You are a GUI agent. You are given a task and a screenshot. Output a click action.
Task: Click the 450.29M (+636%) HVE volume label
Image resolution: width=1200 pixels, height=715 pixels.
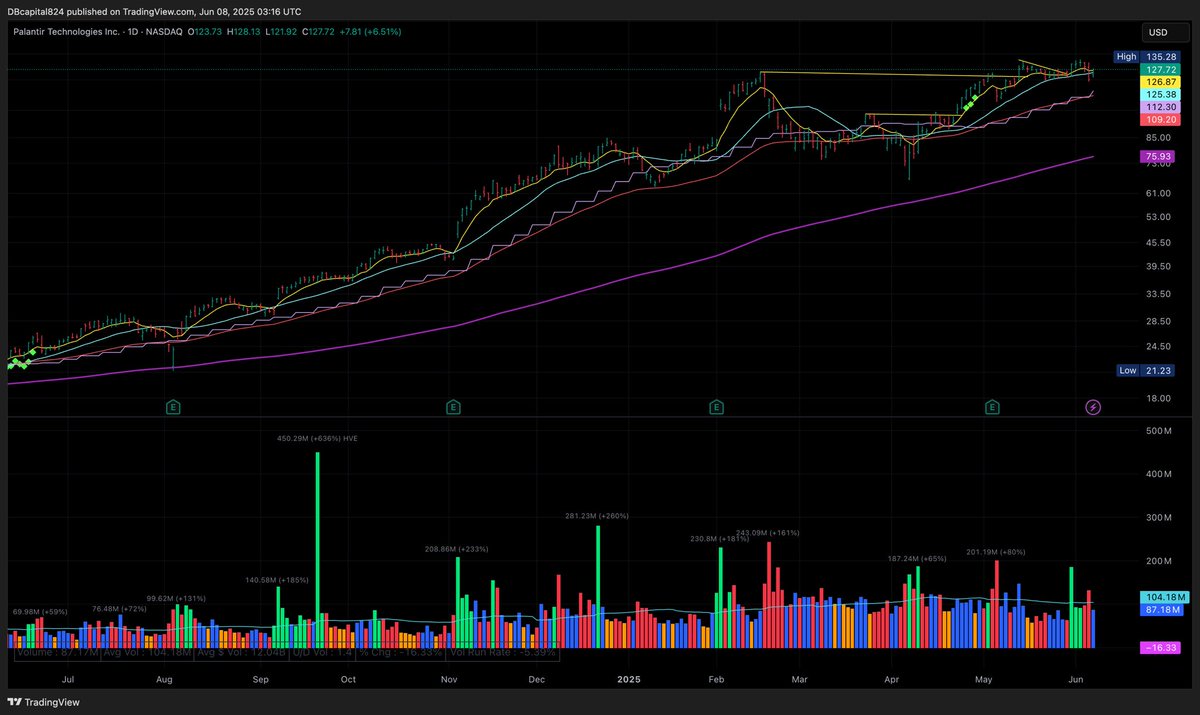point(318,438)
